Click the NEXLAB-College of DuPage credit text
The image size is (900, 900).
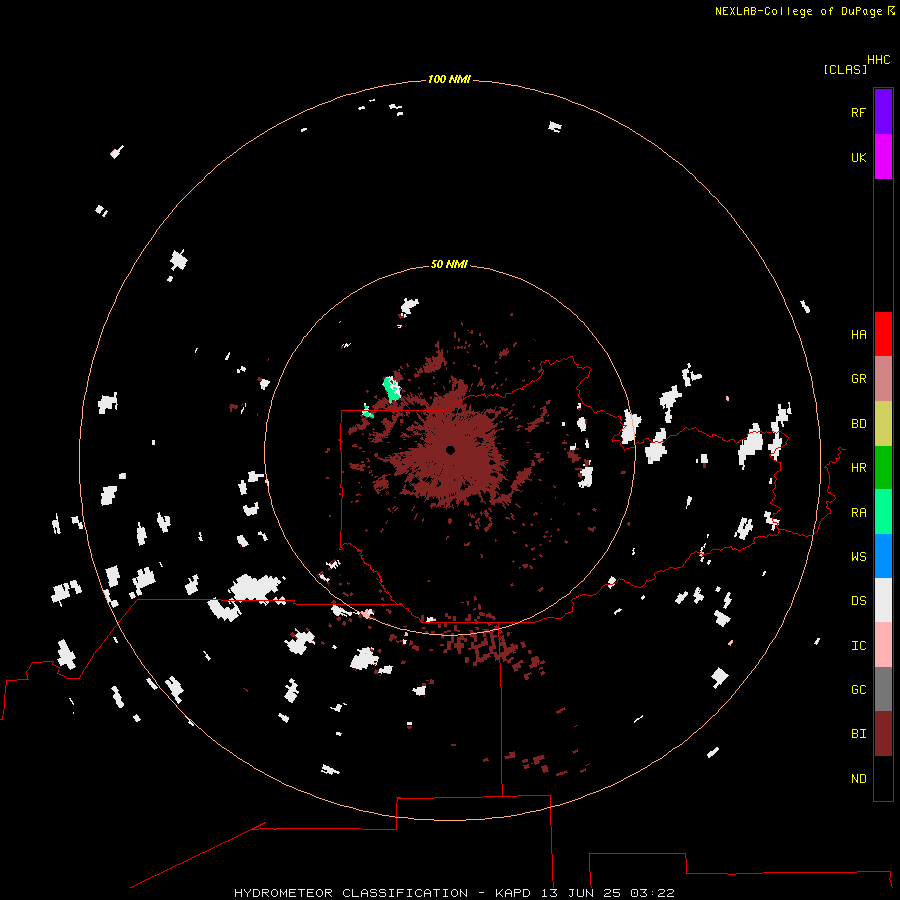point(798,11)
